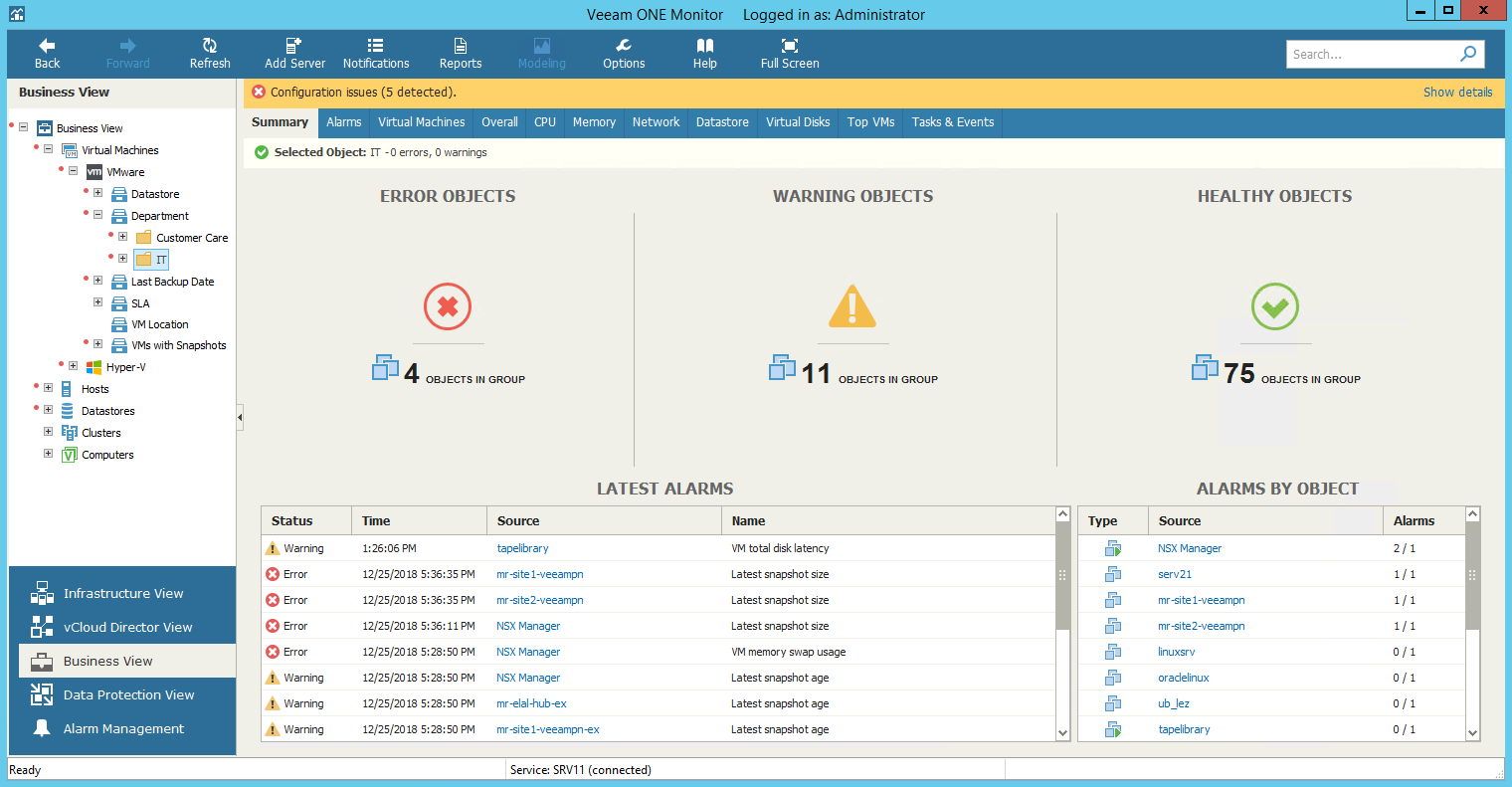
Task: Switch to the Alarms tab
Action: coord(344,122)
